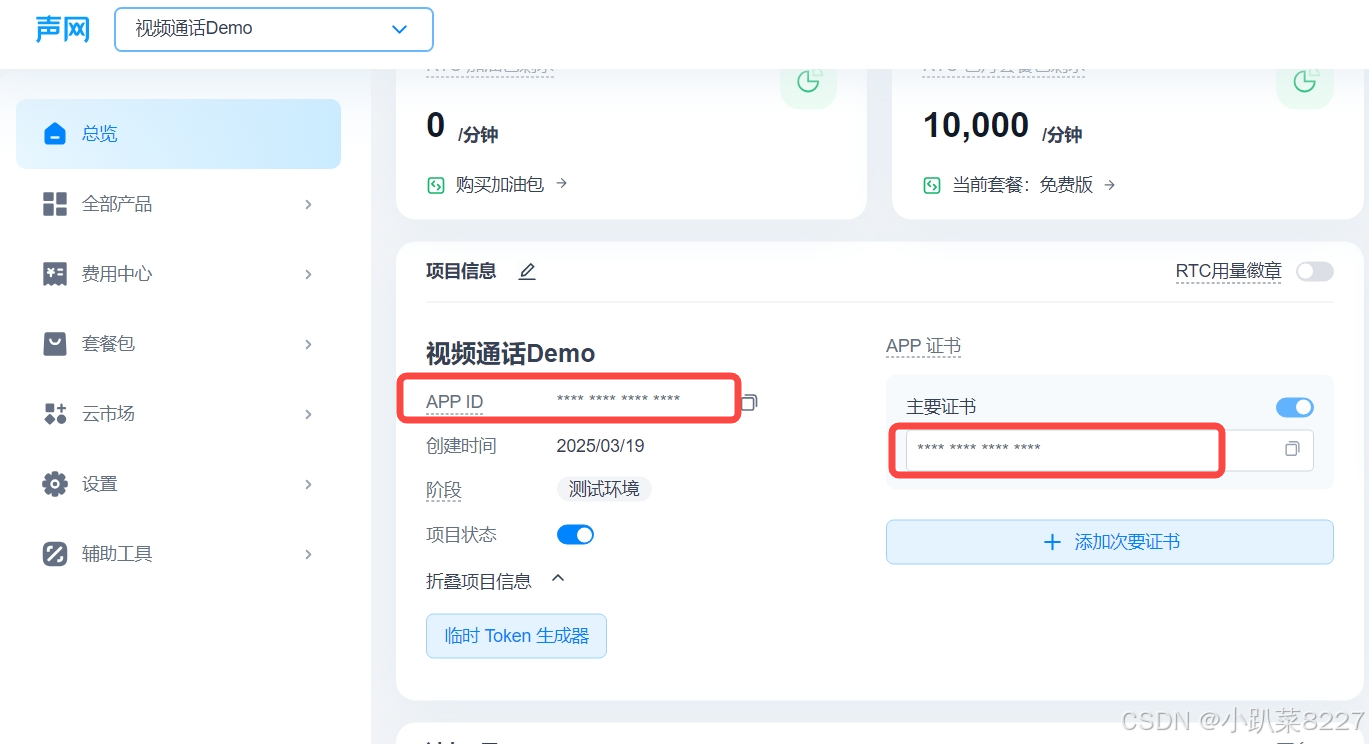Viewport: 1369px width, 744px height.
Task: Click the masked APP ID value
Action: [x=618, y=400]
